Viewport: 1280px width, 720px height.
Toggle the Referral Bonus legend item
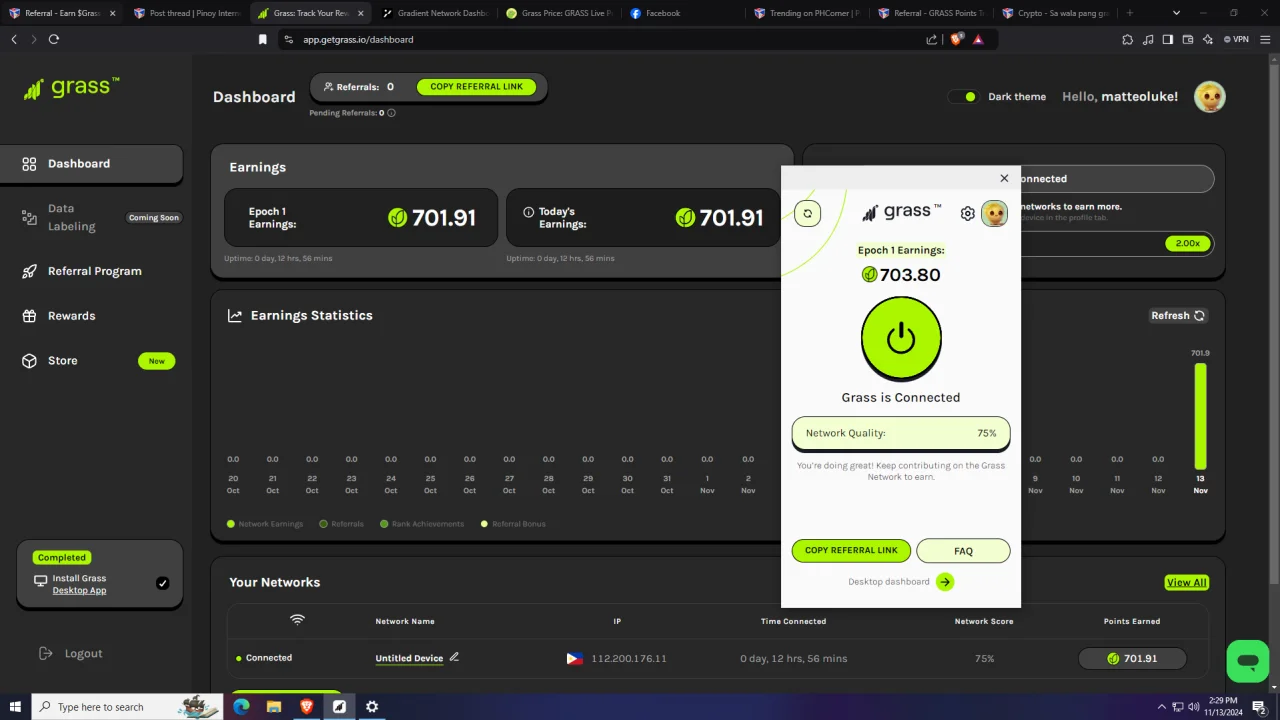[x=513, y=524]
